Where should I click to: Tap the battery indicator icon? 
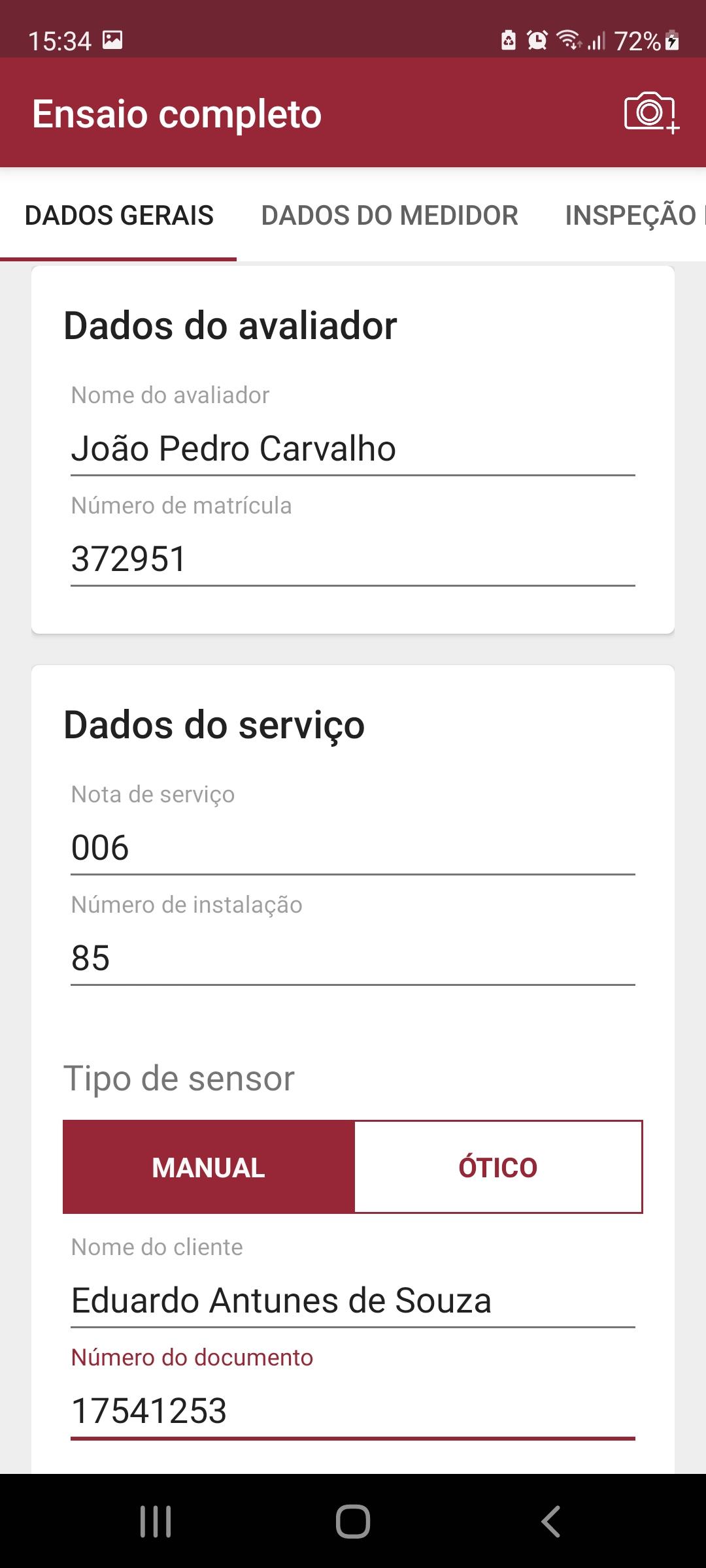672,41
